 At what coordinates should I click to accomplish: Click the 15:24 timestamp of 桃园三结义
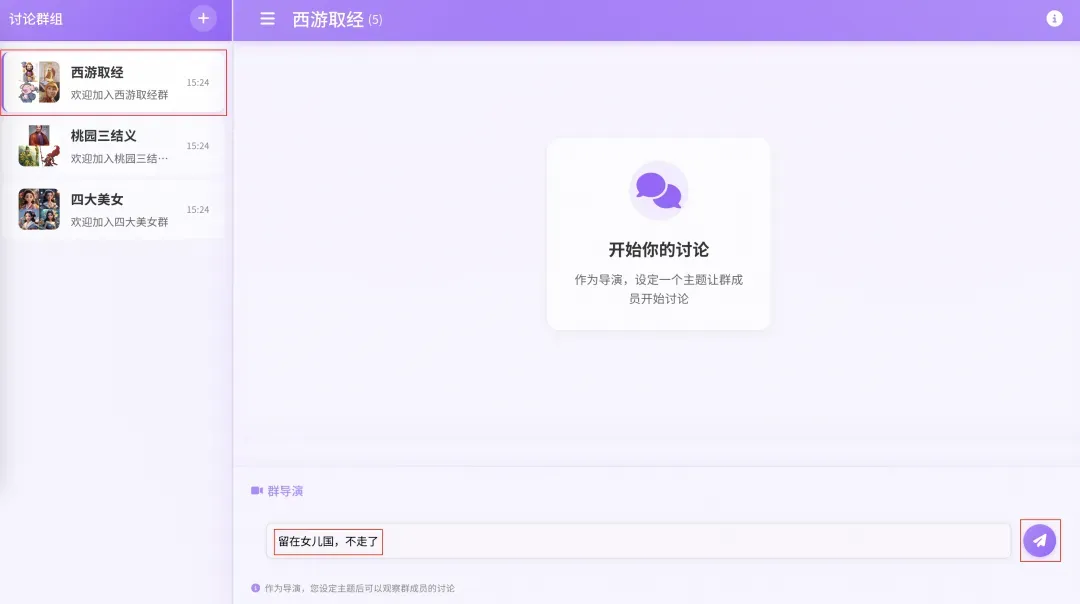[x=198, y=146]
